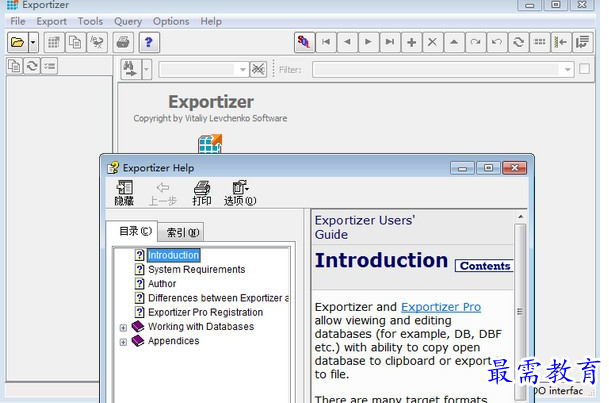
Task: Expand the Appendices tree node
Action: [x=123, y=342]
